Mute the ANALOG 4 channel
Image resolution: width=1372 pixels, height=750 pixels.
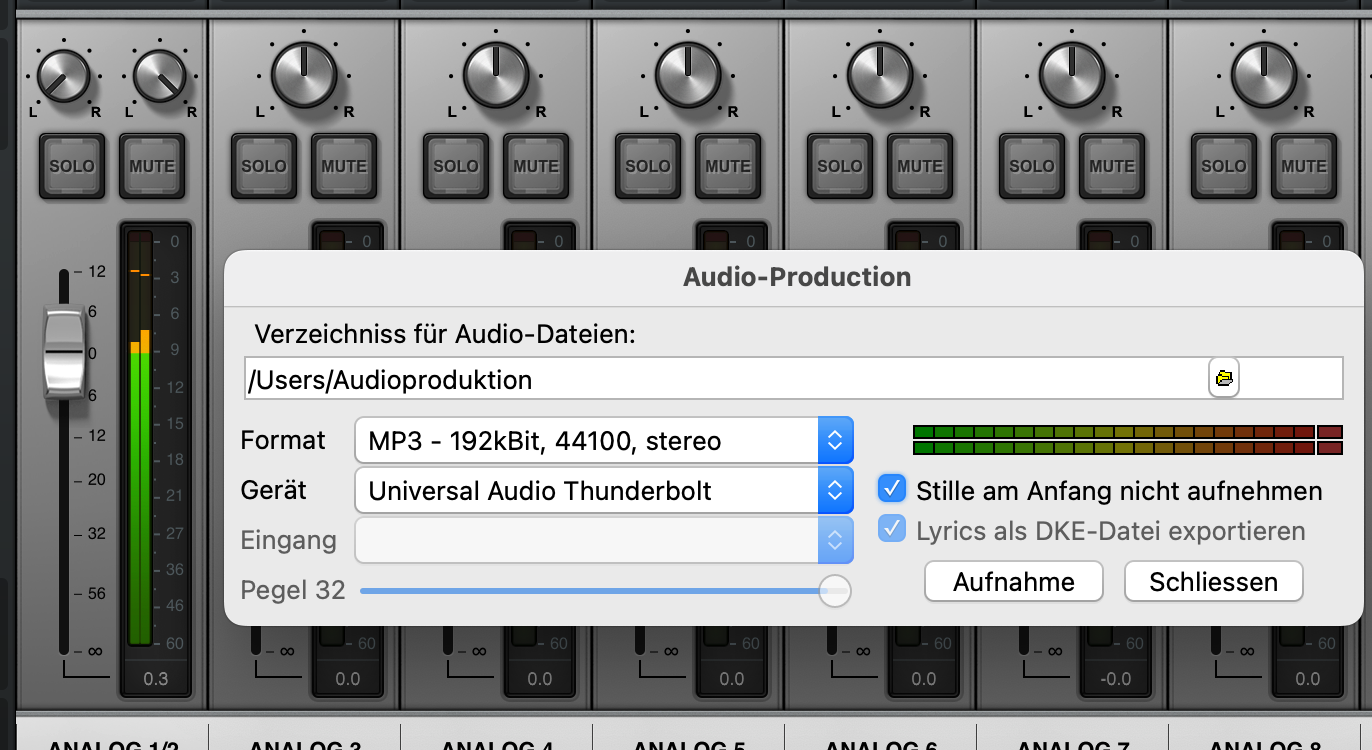point(536,166)
